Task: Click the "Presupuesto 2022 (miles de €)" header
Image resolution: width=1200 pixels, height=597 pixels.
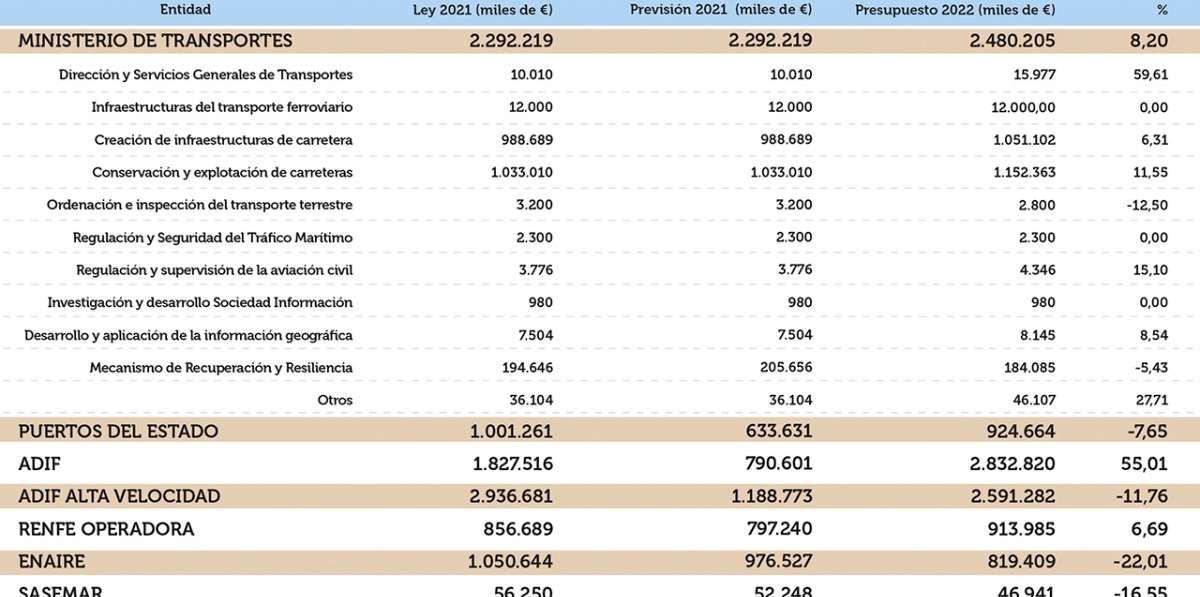Action: pyautogui.click(x=956, y=10)
